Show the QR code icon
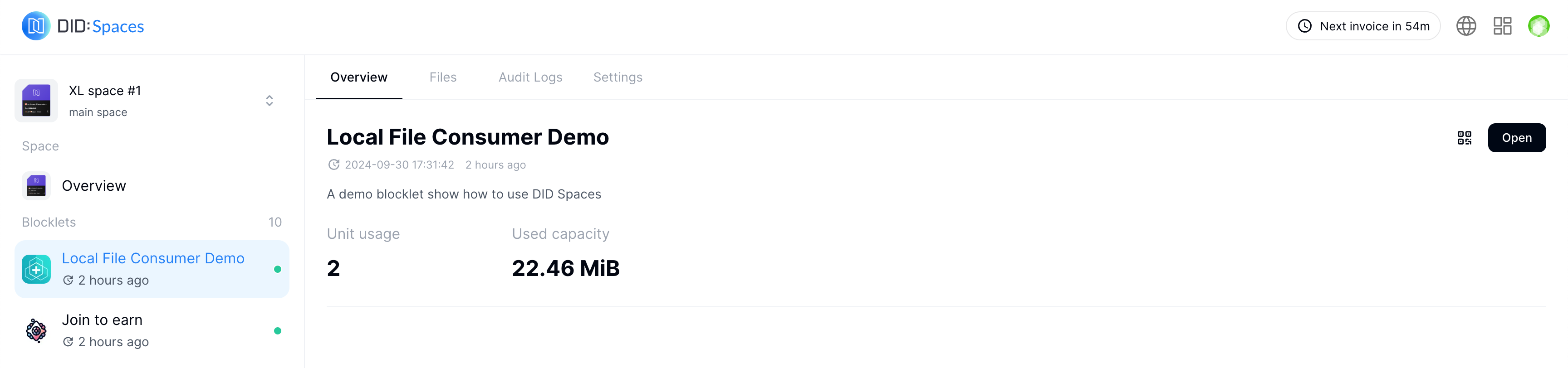1568x368 pixels. (1464, 138)
